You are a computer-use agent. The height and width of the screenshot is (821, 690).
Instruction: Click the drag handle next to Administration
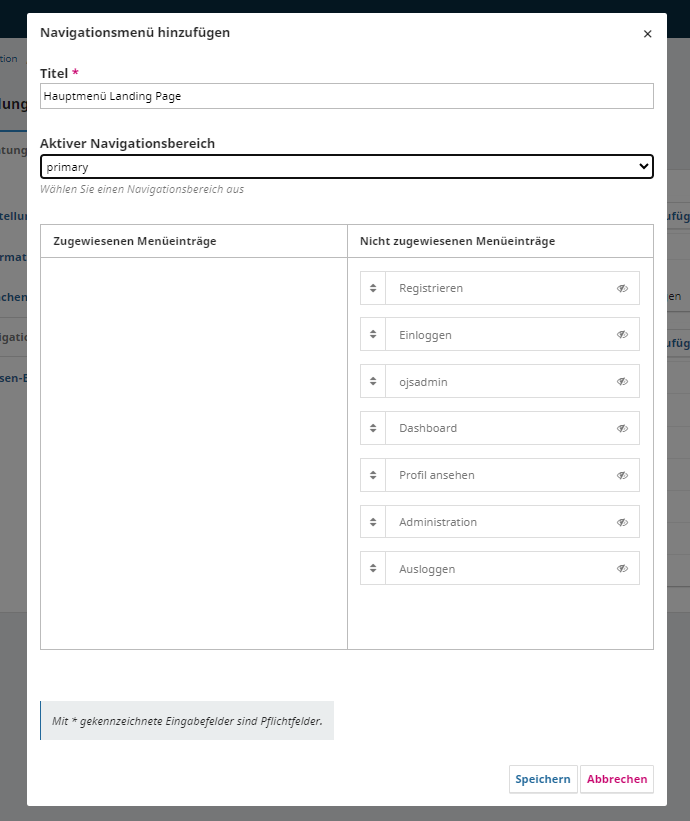point(373,522)
